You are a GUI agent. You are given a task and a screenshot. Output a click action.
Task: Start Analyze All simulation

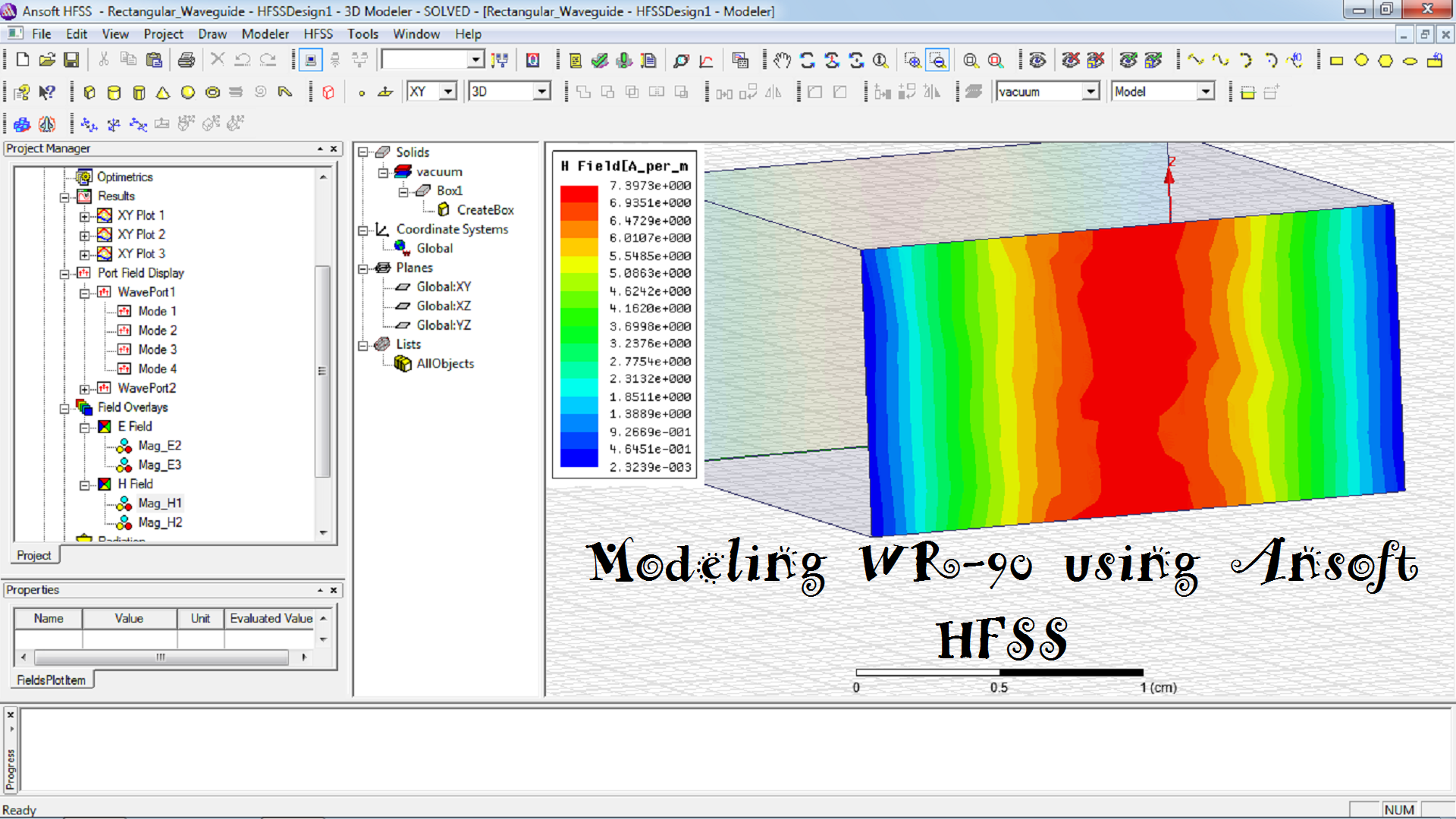pos(624,60)
